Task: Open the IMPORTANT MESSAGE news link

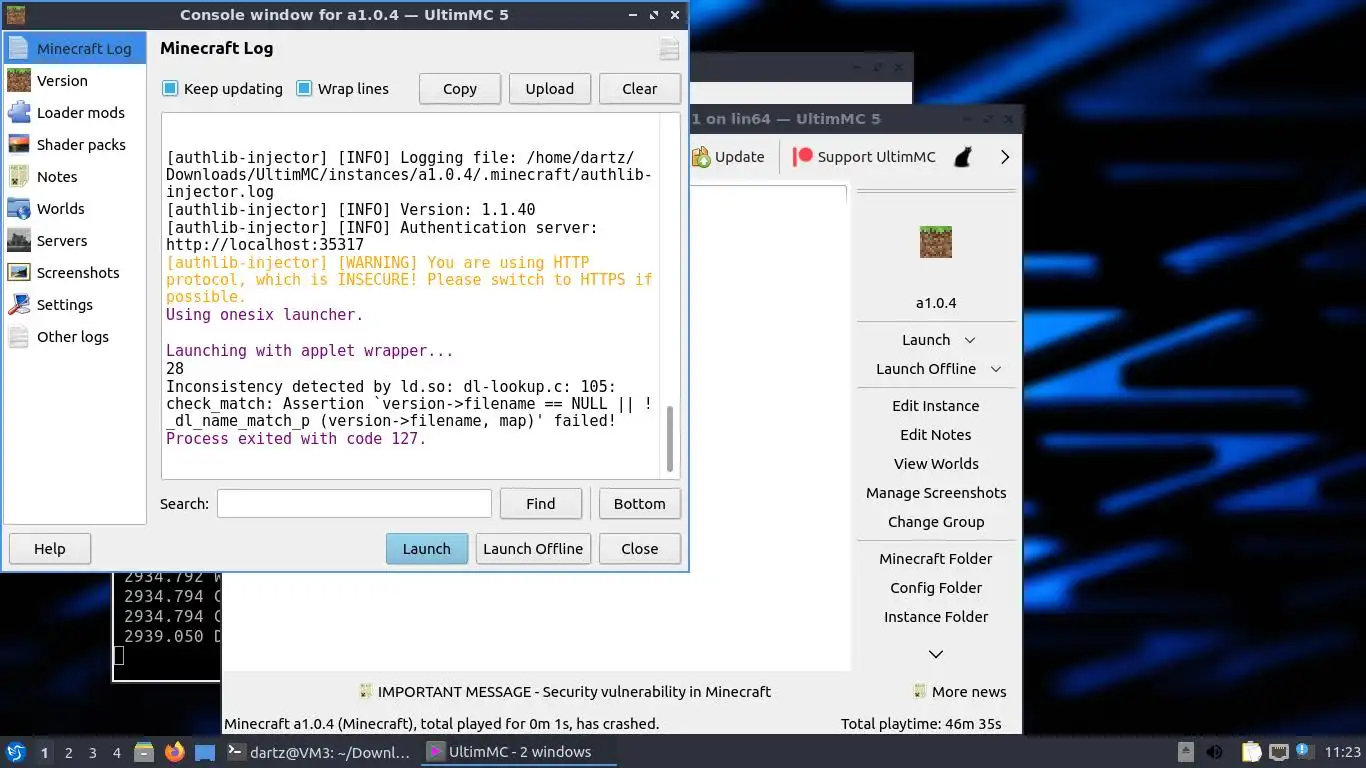Action: coord(565,691)
